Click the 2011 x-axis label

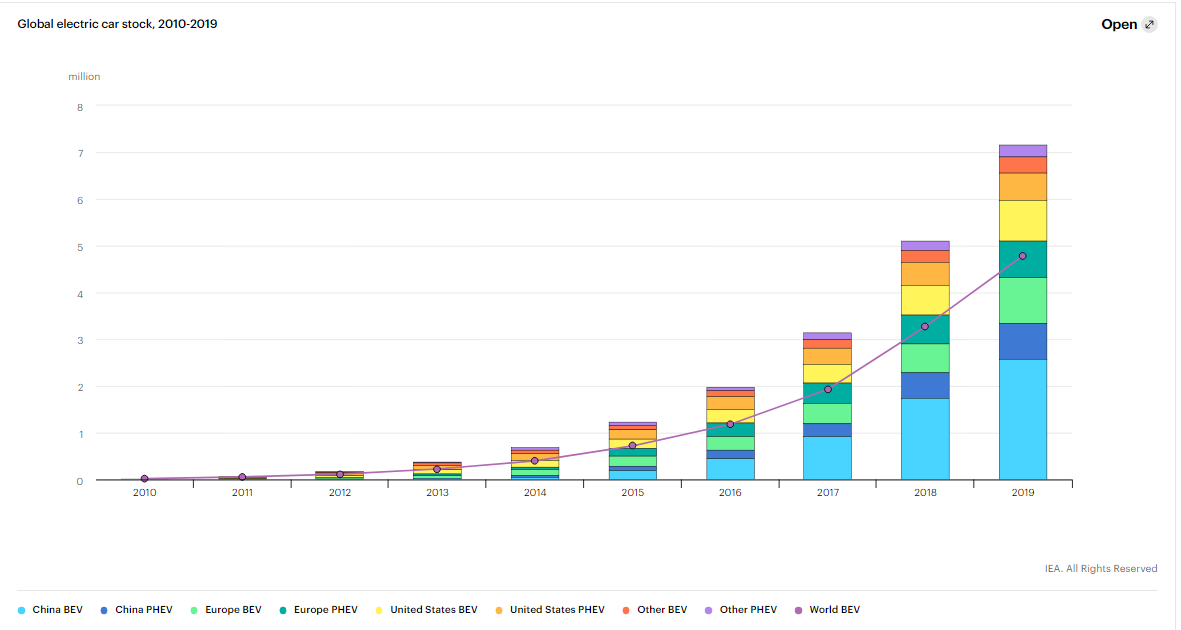click(x=242, y=493)
